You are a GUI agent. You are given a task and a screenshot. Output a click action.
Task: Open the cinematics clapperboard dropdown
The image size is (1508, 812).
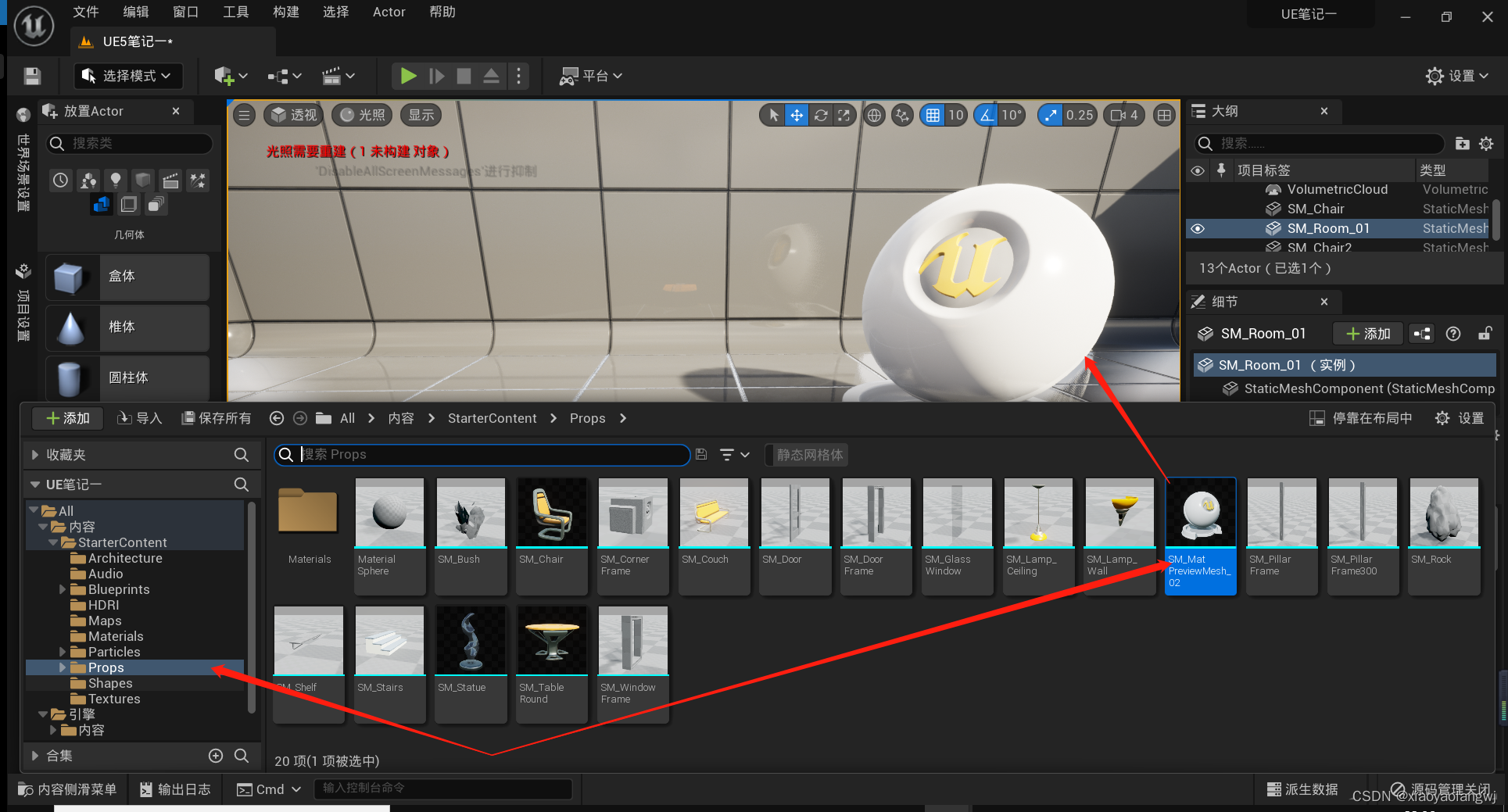point(338,76)
